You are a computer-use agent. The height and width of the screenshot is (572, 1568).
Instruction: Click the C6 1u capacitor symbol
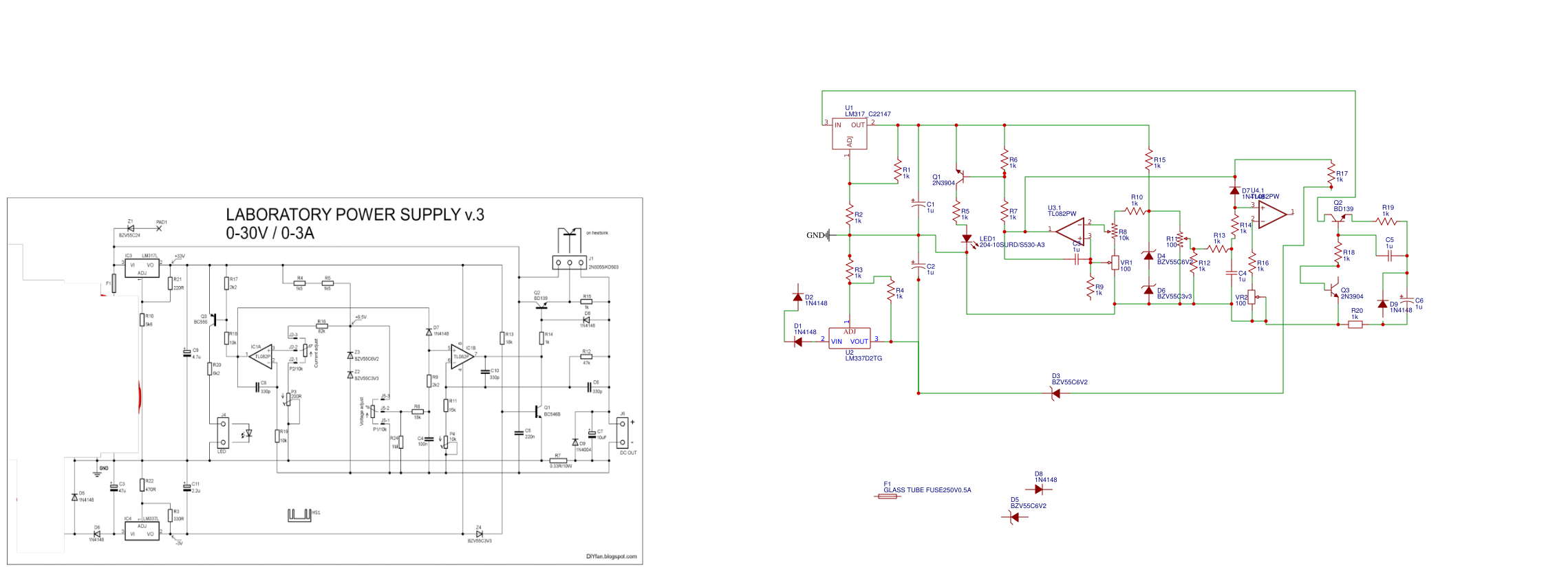pos(1407,300)
